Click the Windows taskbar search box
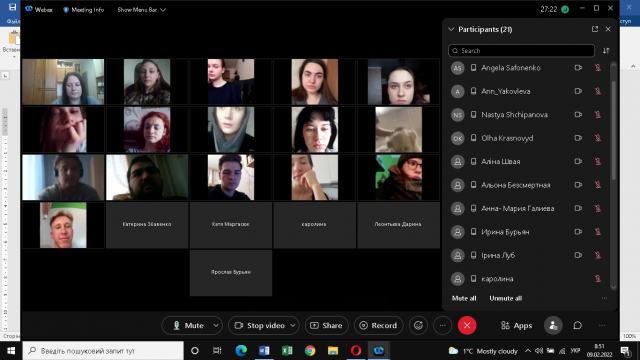Image resolution: width=640 pixels, height=360 pixels. pyautogui.click(x=103, y=351)
